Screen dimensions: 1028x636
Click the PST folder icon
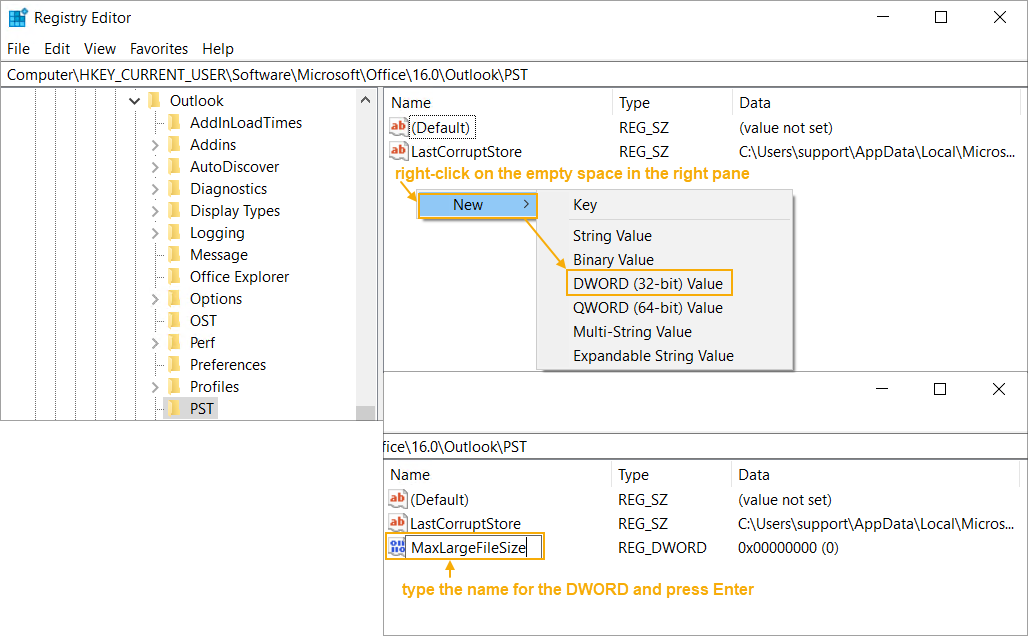(174, 408)
